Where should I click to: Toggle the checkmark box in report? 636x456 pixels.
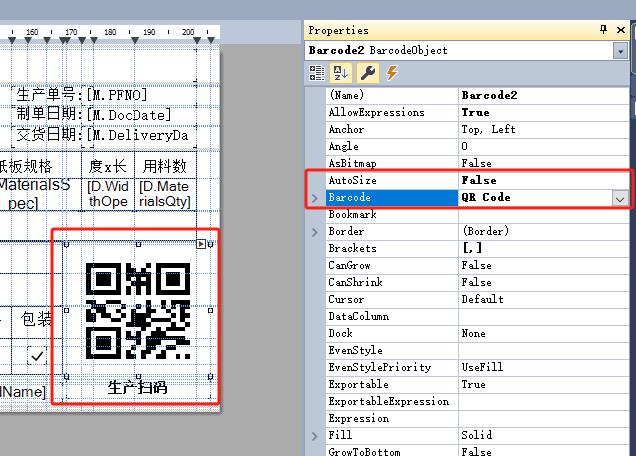[37, 355]
